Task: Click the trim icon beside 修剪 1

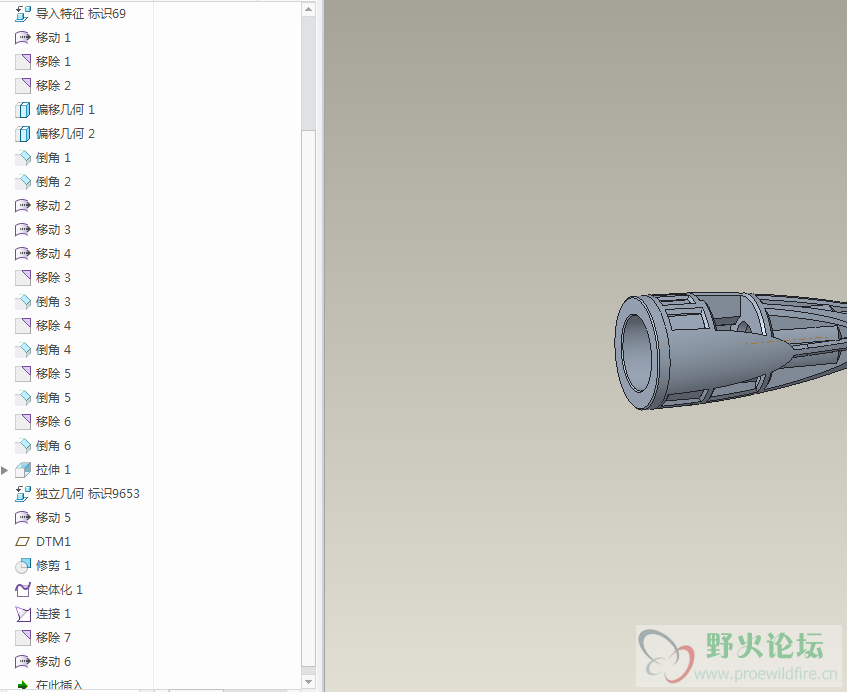Action: click(23, 566)
